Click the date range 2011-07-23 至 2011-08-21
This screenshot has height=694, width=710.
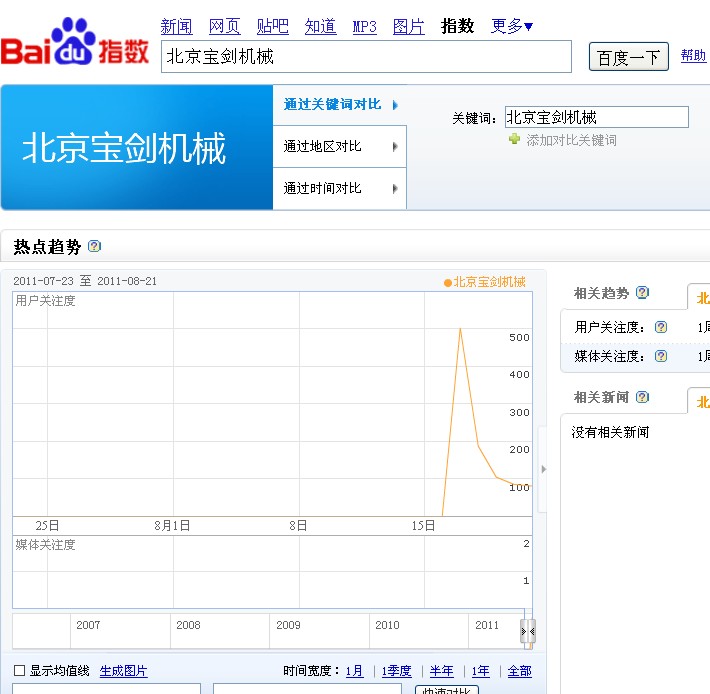[85, 281]
